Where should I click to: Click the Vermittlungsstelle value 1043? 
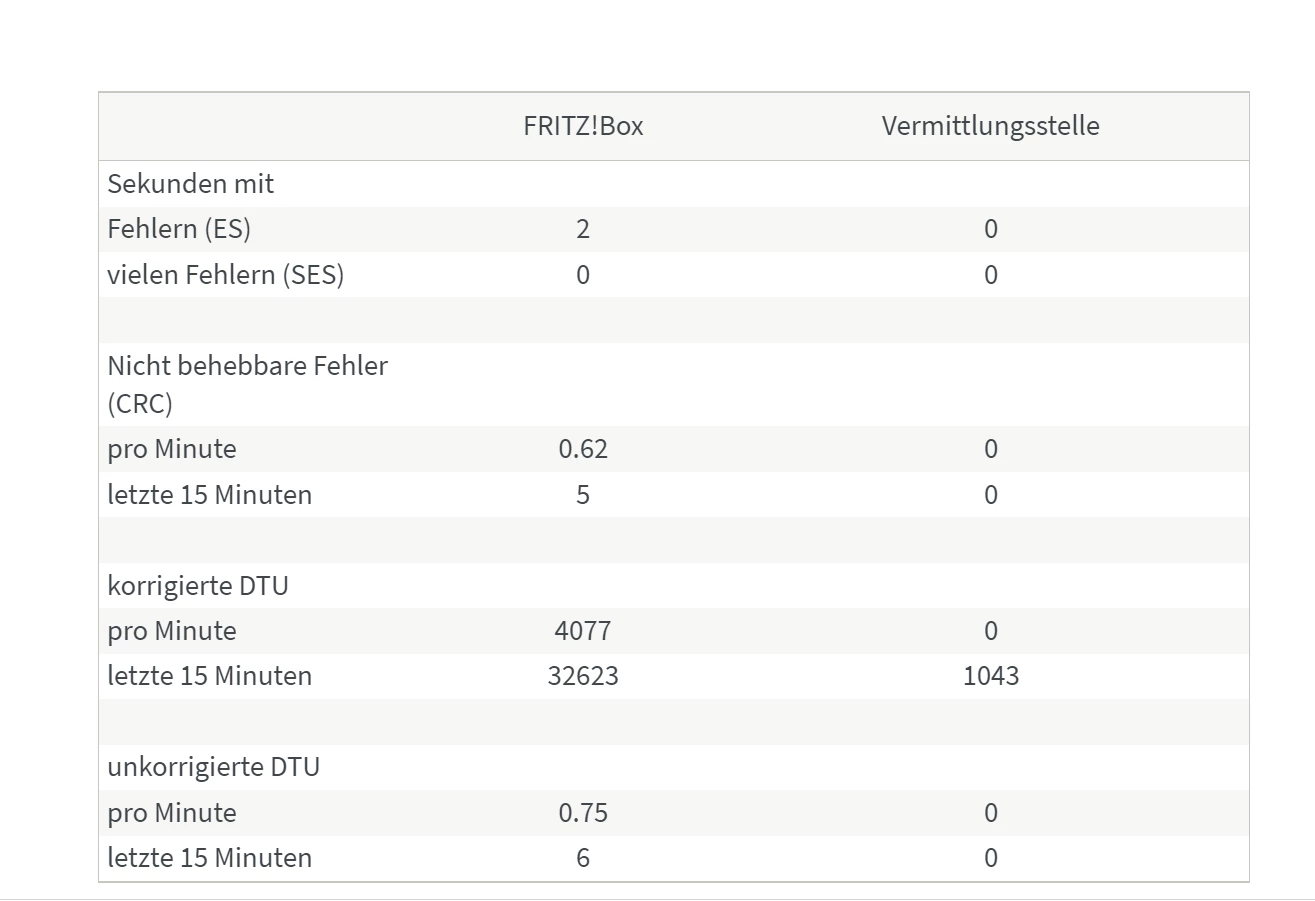(x=991, y=676)
